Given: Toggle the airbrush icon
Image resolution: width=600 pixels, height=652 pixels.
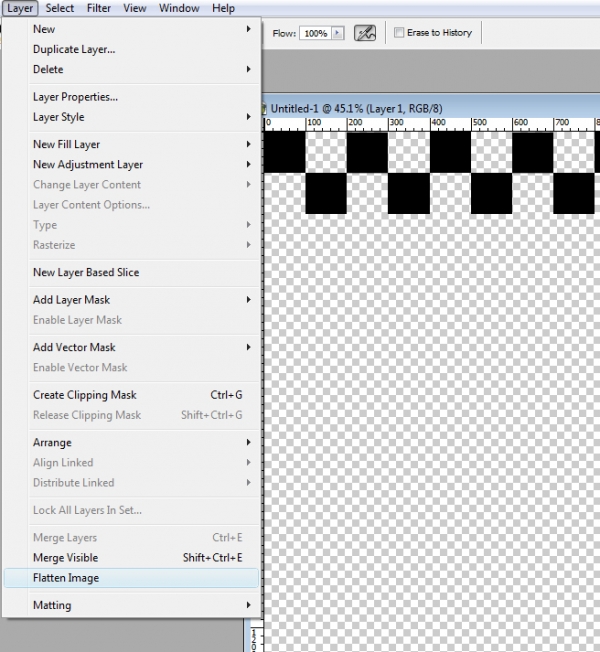Looking at the screenshot, I should (x=365, y=33).
